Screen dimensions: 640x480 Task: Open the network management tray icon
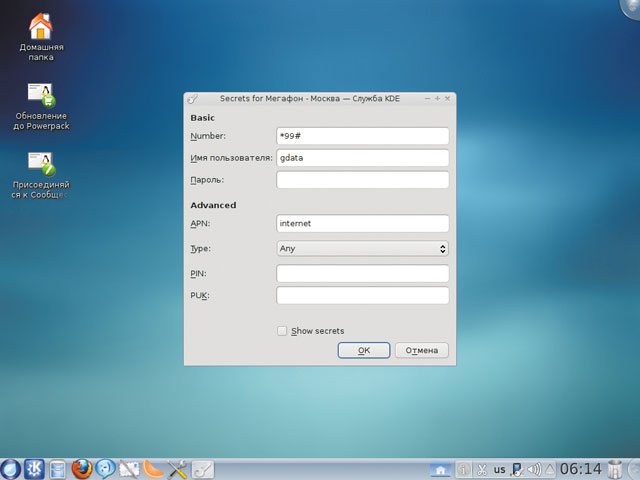(517, 469)
